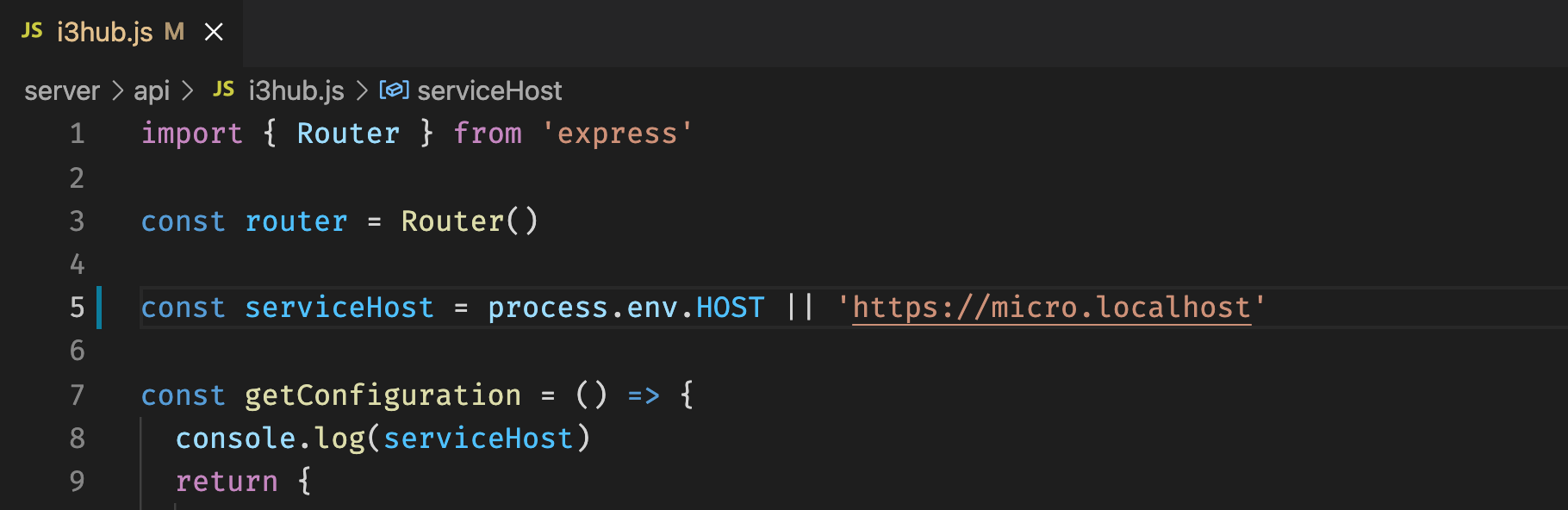Click the JS file icon in the i3hub.js tab
1568x510 pixels.
[32, 31]
